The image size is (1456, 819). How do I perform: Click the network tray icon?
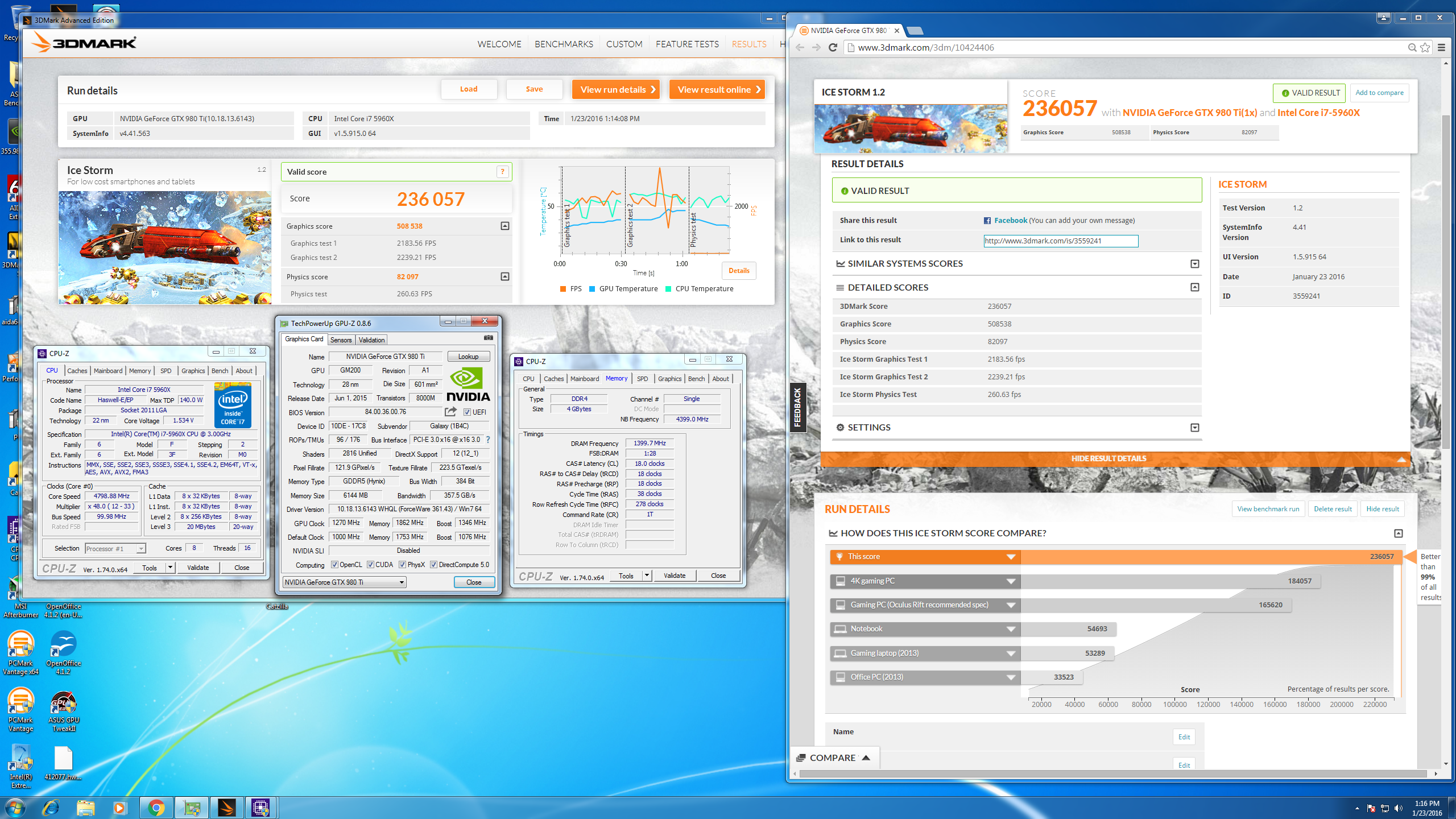[1385, 808]
